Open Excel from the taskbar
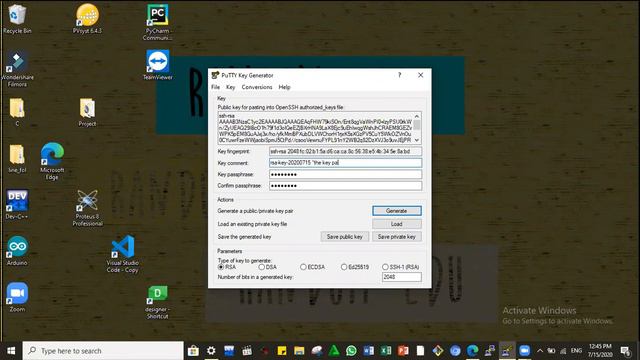The width and height of the screenshot is (640, 360). pyautogui.click(x=386, y=351)
